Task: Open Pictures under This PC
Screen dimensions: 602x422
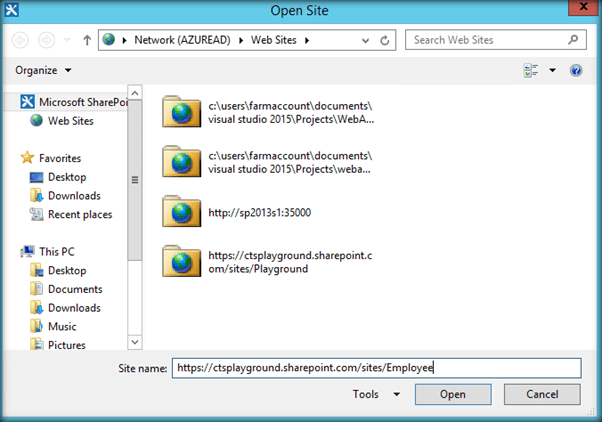Action: [58, 344]
